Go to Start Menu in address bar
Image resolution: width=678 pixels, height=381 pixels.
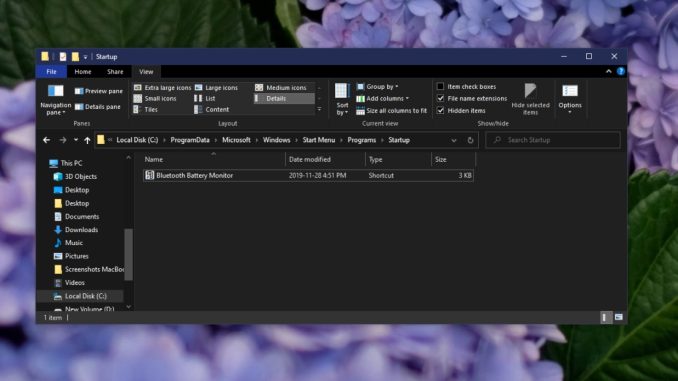(319, 140)
